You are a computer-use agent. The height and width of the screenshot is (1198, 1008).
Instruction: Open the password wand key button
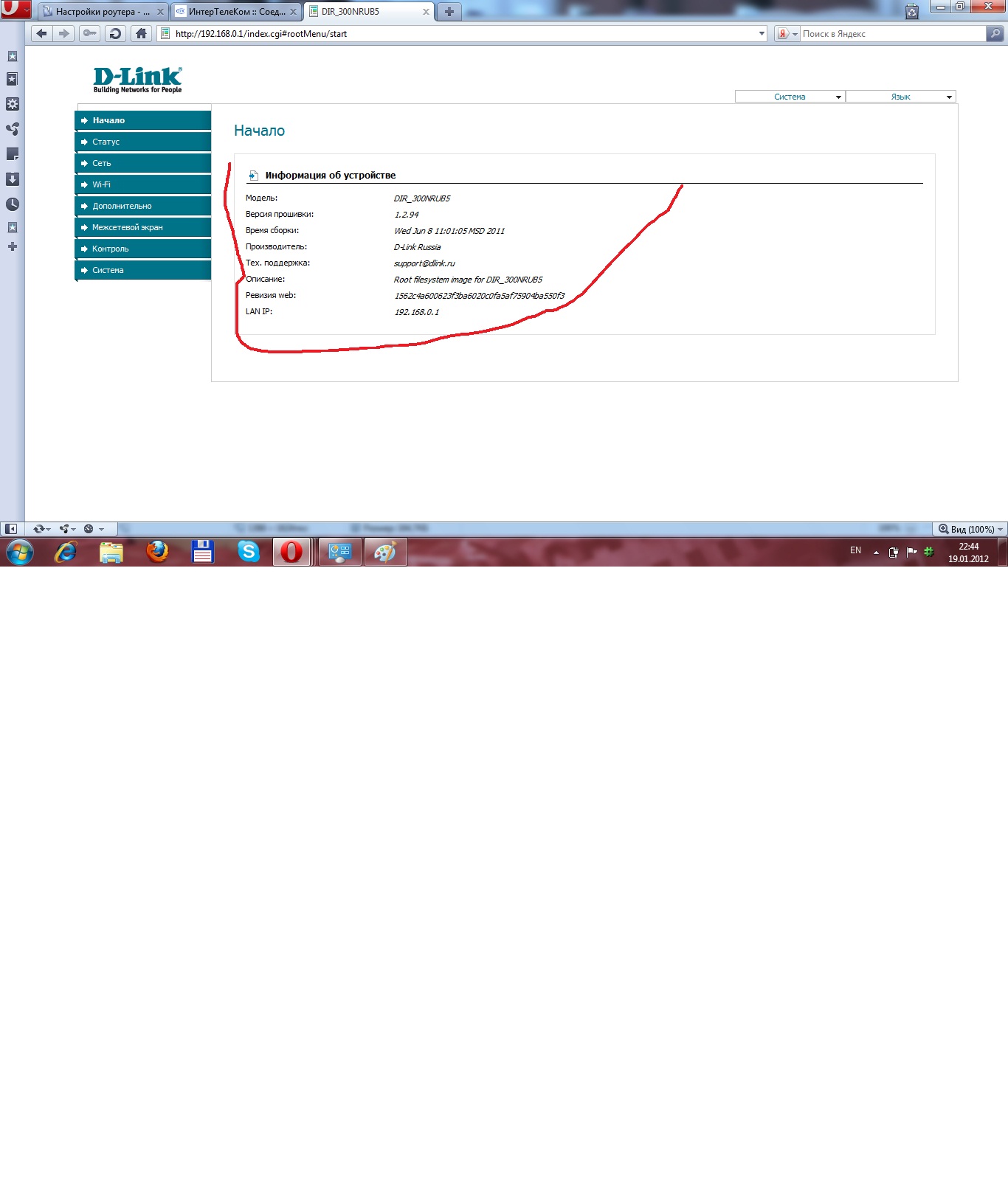[x=89, y=33]
